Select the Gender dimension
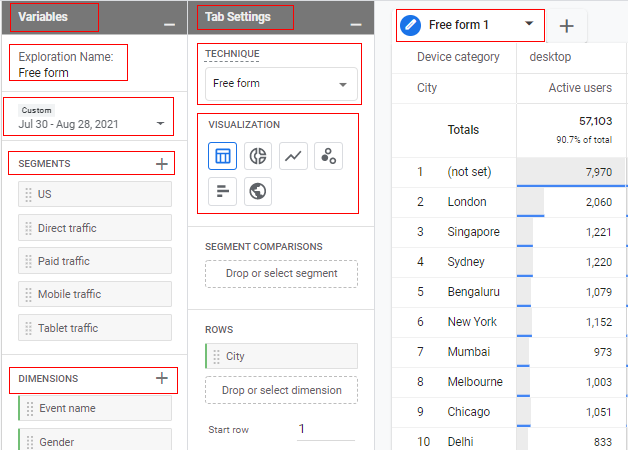The height and width of the screenshot is (450, 628). [x=95, y=440]
